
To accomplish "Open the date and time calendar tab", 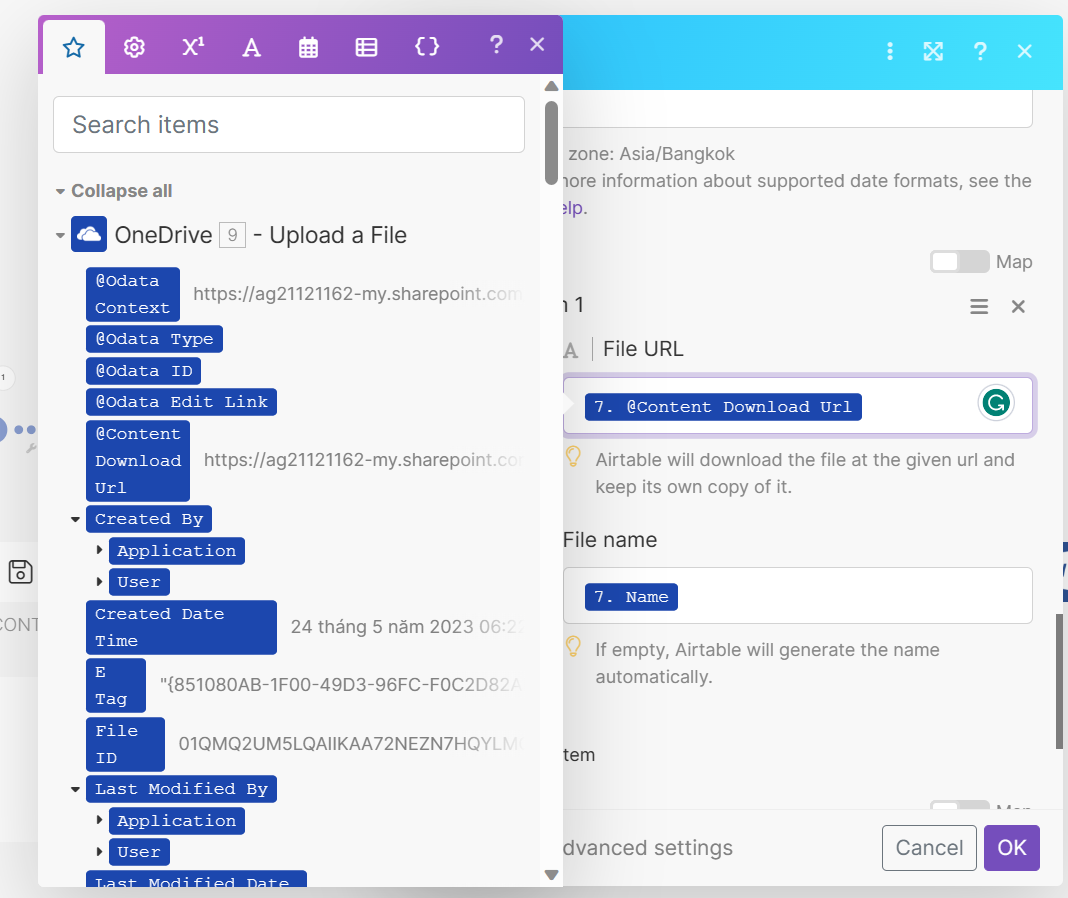I will click(x=309, y=48).
